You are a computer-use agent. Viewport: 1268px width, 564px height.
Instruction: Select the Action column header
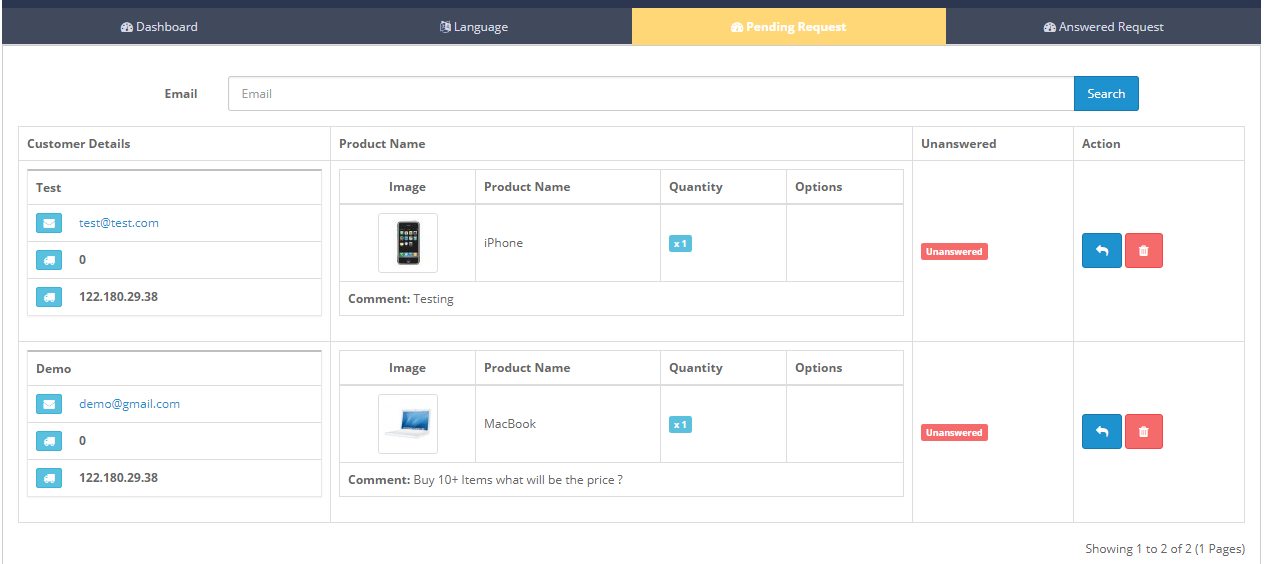click(x=1101, y=144)
